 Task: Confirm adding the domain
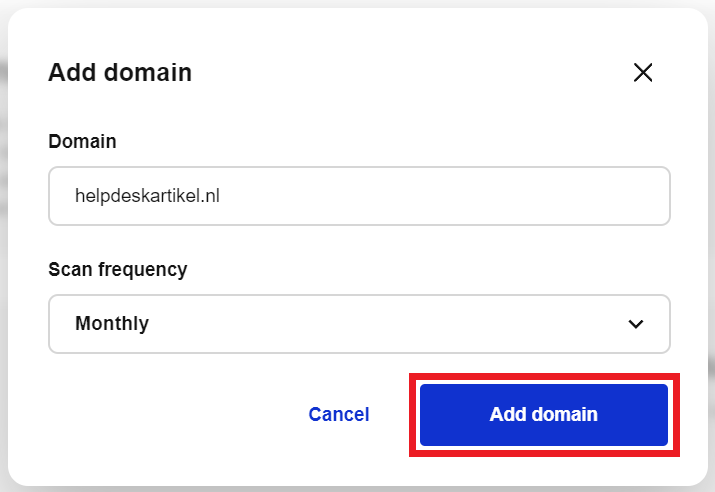(x=543, y=414)
